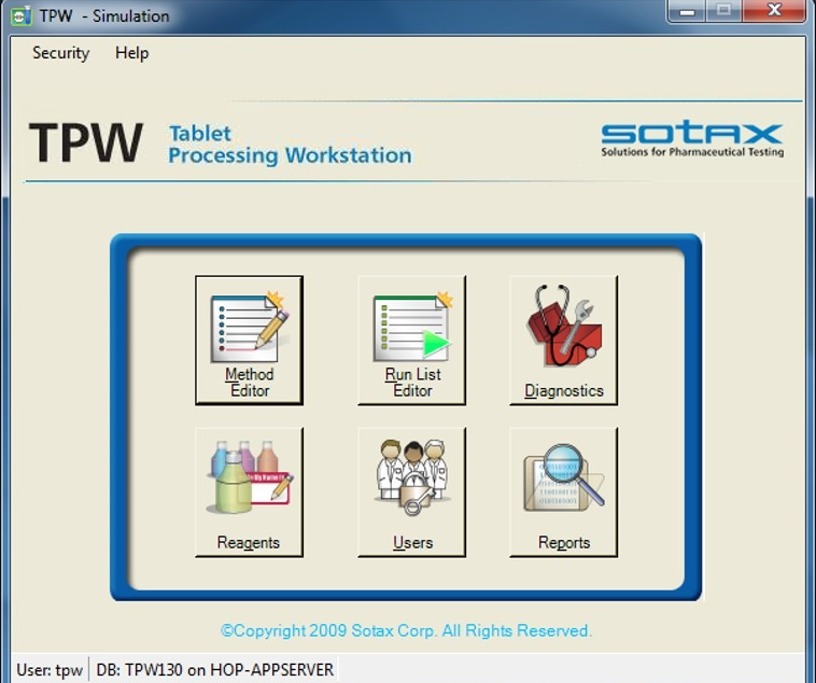This screenshot has height=683, width=816.
Task: Click the Sotax logo
Action: [x=692, y=140]
